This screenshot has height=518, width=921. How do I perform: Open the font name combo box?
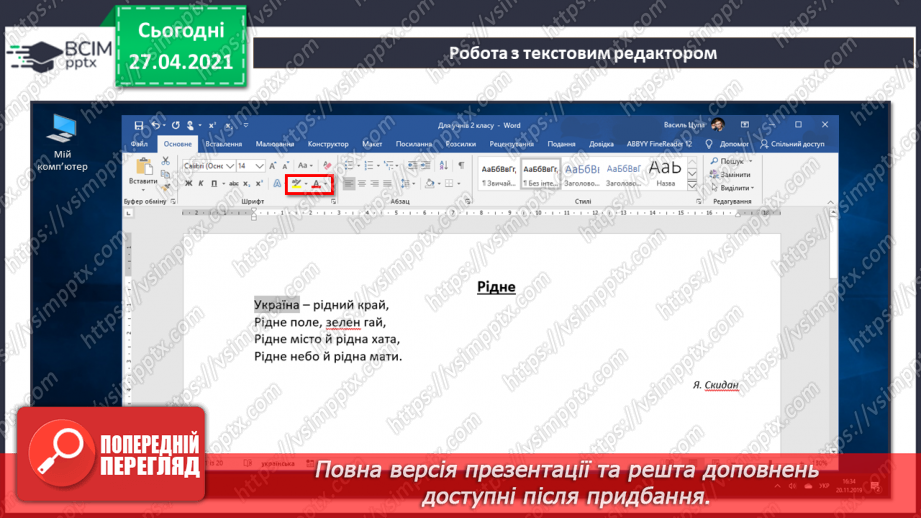click(x=209, y=166)
